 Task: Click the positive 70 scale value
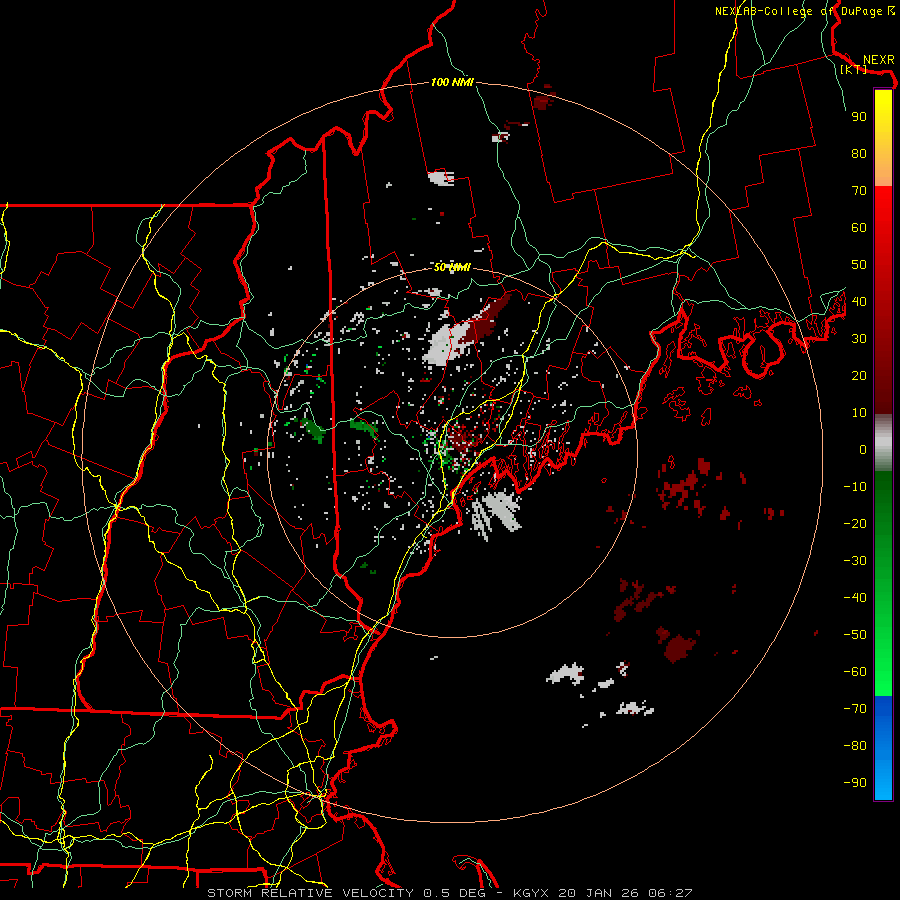pos(859,191)
